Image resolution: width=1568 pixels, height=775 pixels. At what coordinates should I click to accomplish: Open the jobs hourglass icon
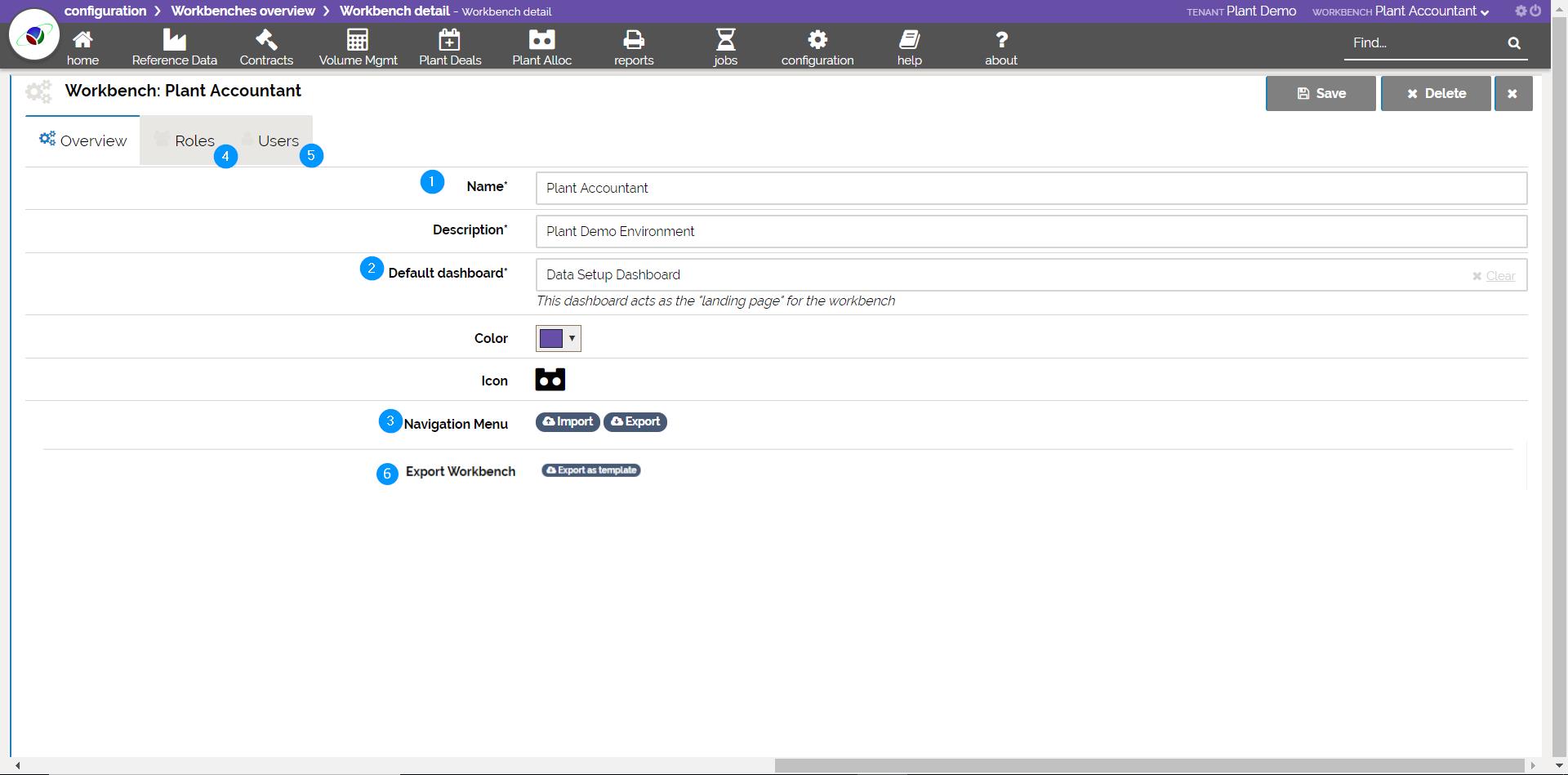coord(725,40)
